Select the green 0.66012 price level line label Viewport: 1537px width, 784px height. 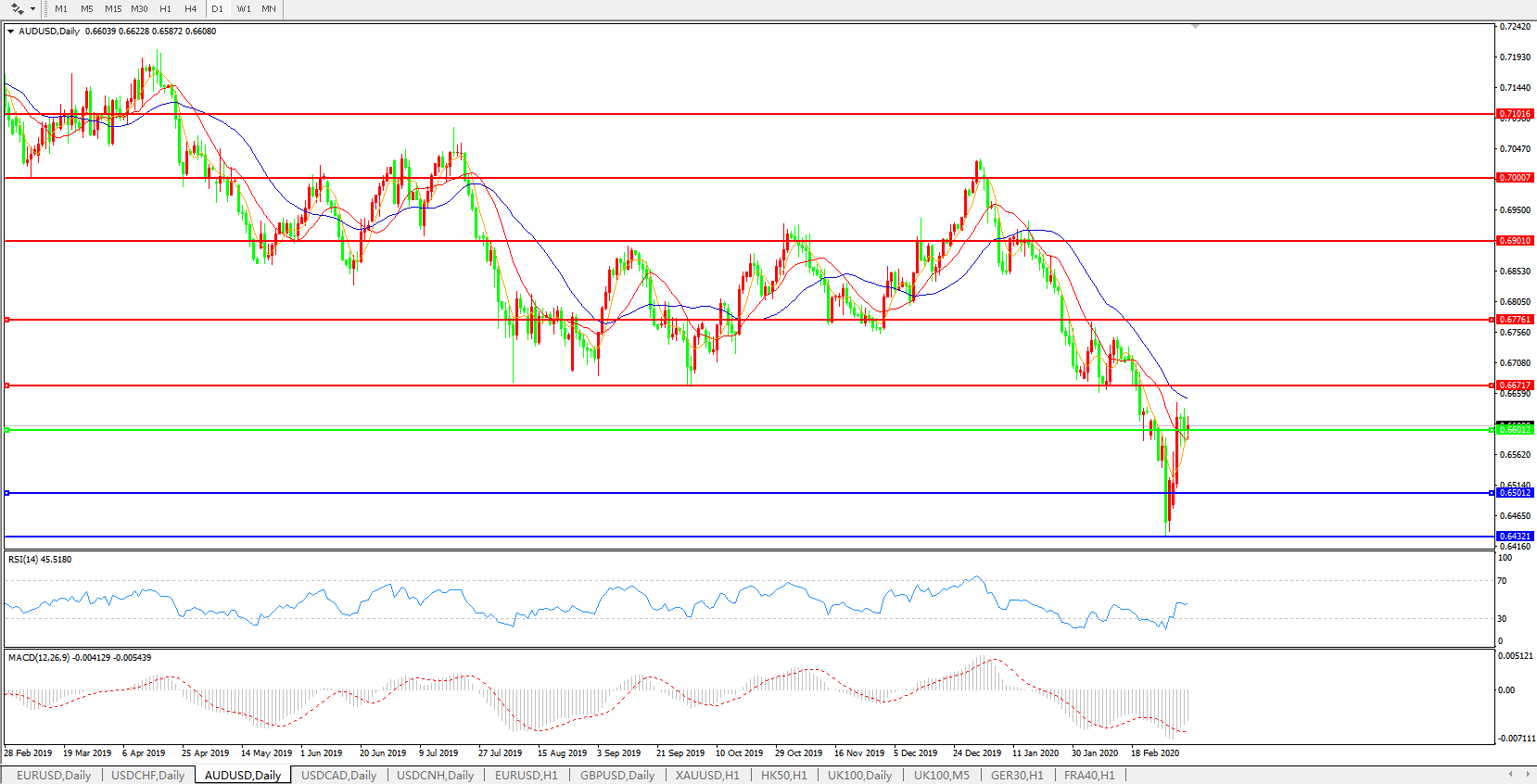click(x=1516, y=430)
